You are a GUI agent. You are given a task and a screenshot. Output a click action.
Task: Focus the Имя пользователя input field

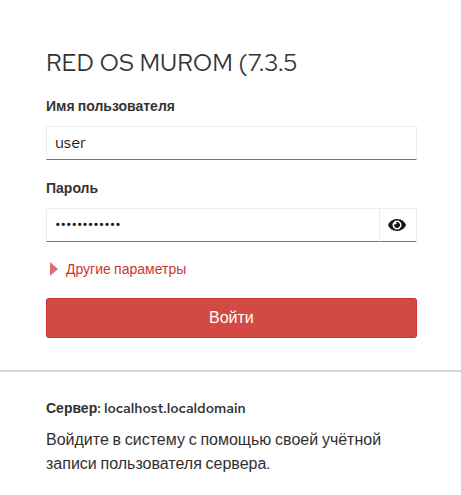(231, 143)
